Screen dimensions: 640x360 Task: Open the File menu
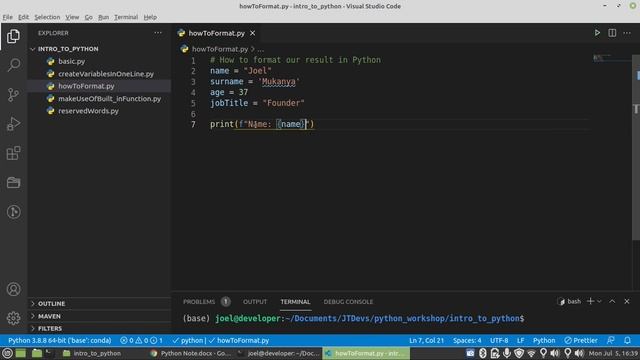click(7, 17)
